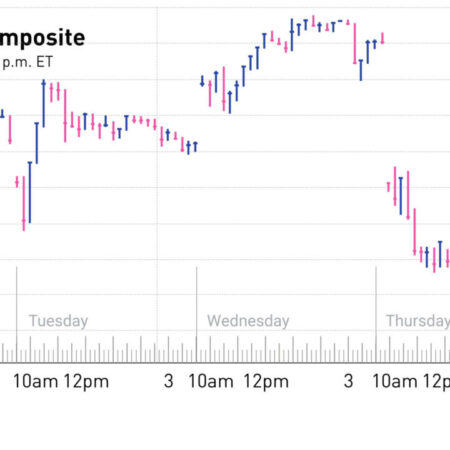The width and height of the screenshot is (450, 450).
Task: Select Tuesday's 12pm time label
Action: pos(86,382)
